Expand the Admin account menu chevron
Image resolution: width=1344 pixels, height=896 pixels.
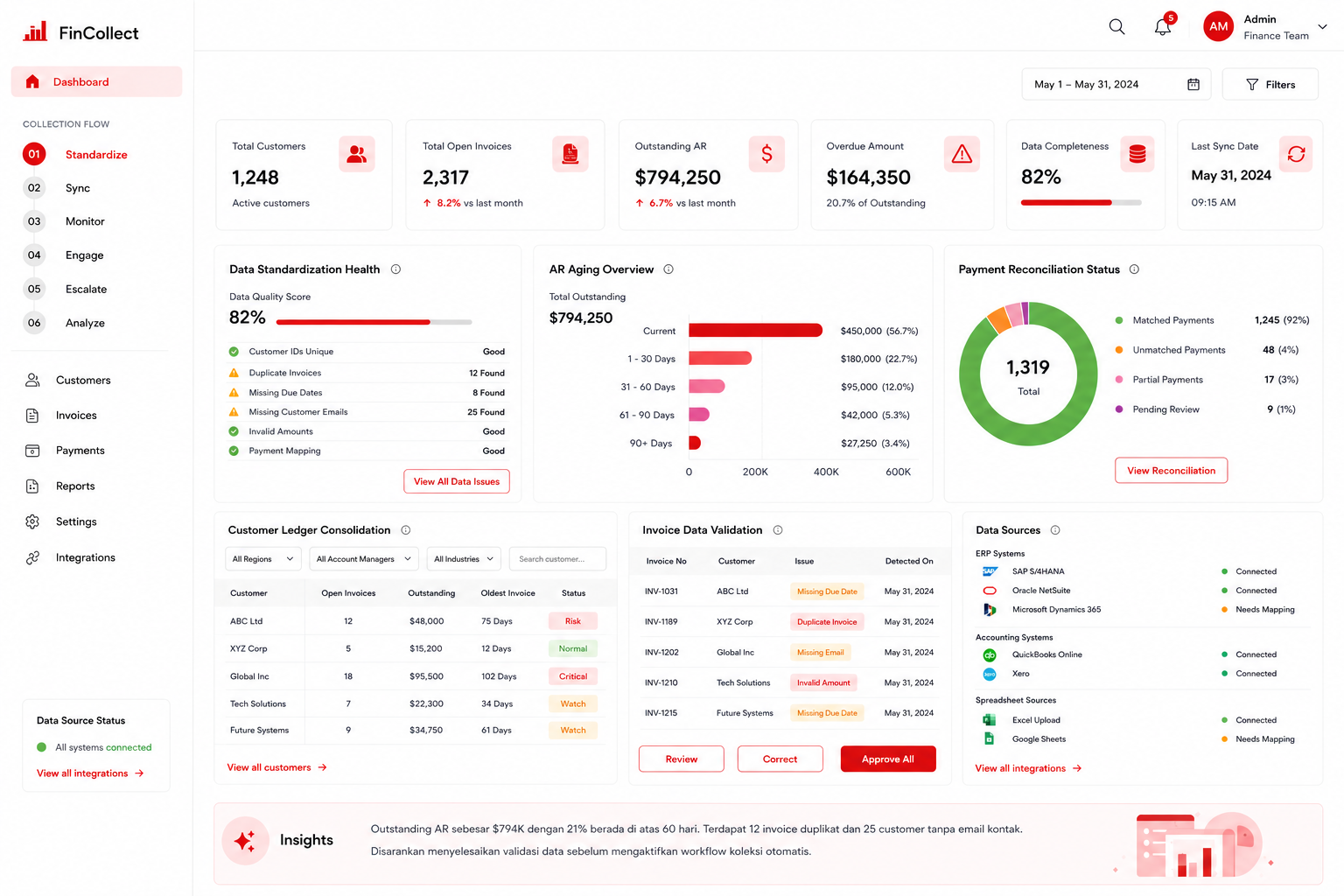click(1322, 27)
